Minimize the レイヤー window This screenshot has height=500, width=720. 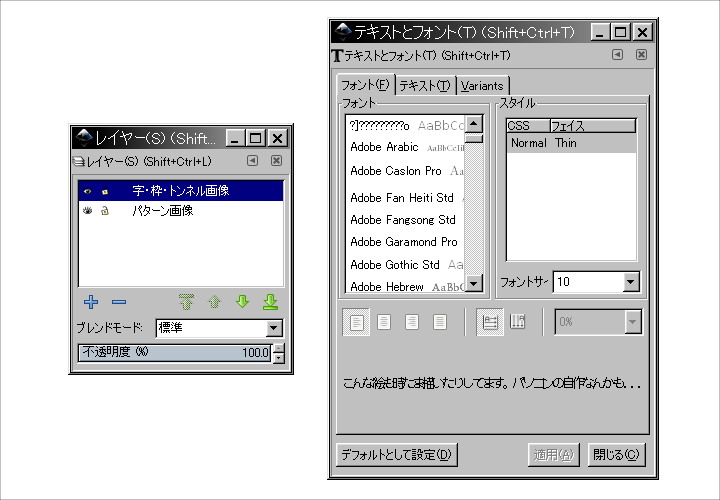click(235, 138)
